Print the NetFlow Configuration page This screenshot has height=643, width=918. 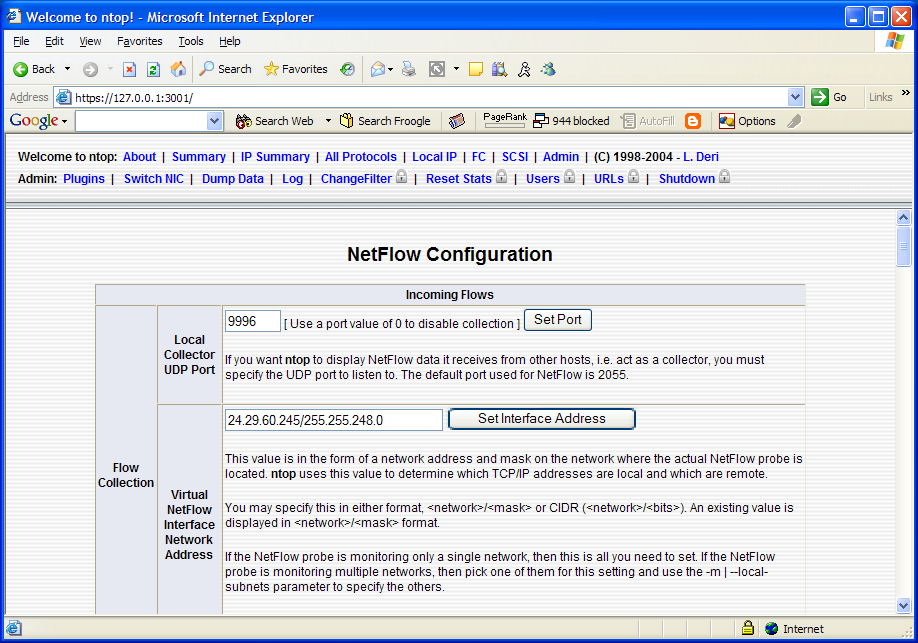click(407, 69)
